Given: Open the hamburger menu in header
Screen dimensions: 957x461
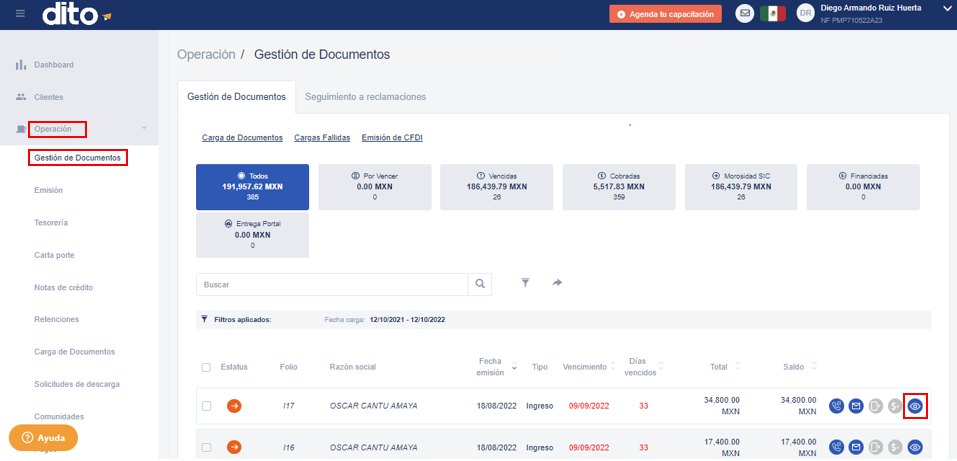Looking at the screenshot, I should coord(20,14).
